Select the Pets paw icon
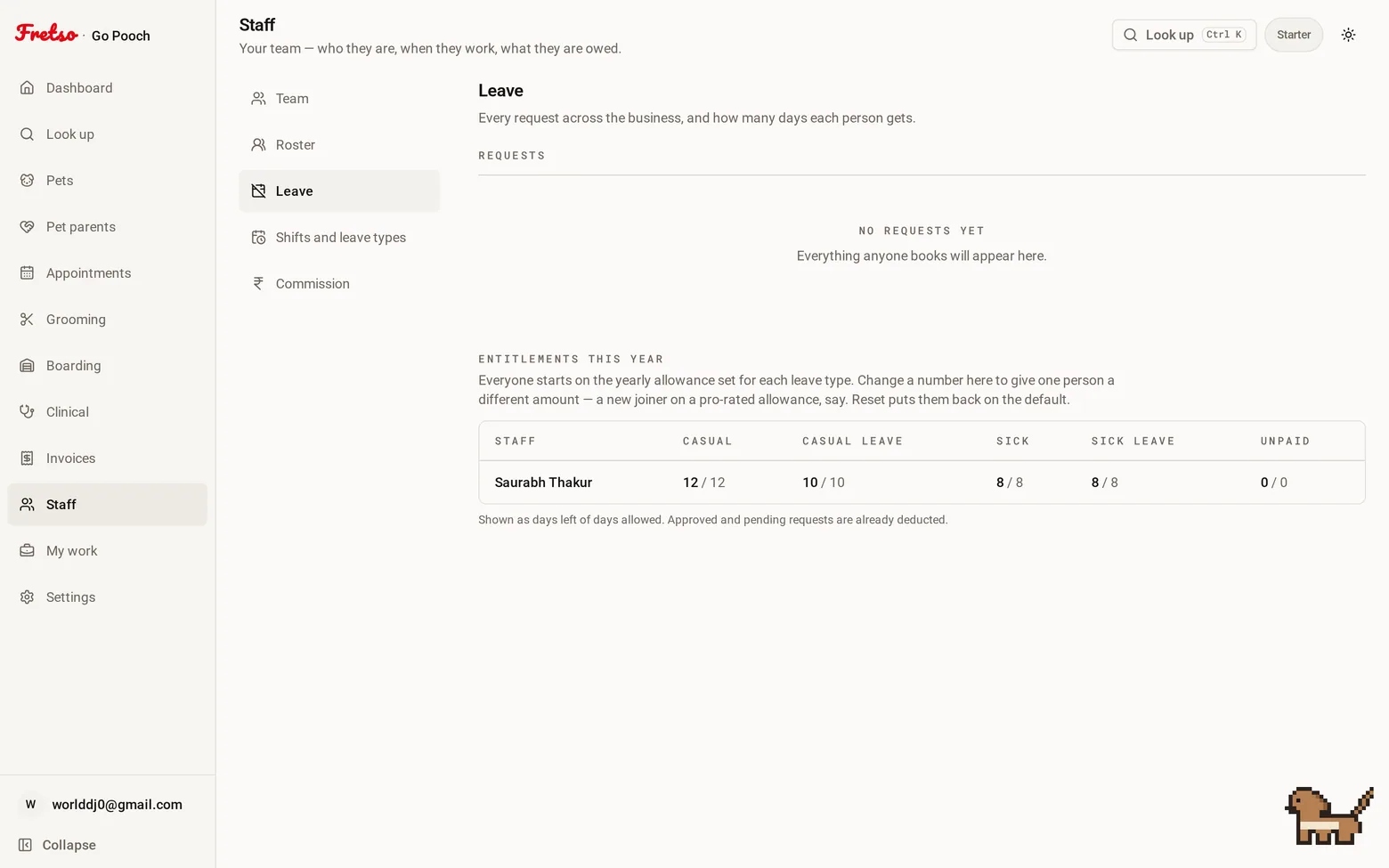The image size is (1389, 868). pos(28,180)
